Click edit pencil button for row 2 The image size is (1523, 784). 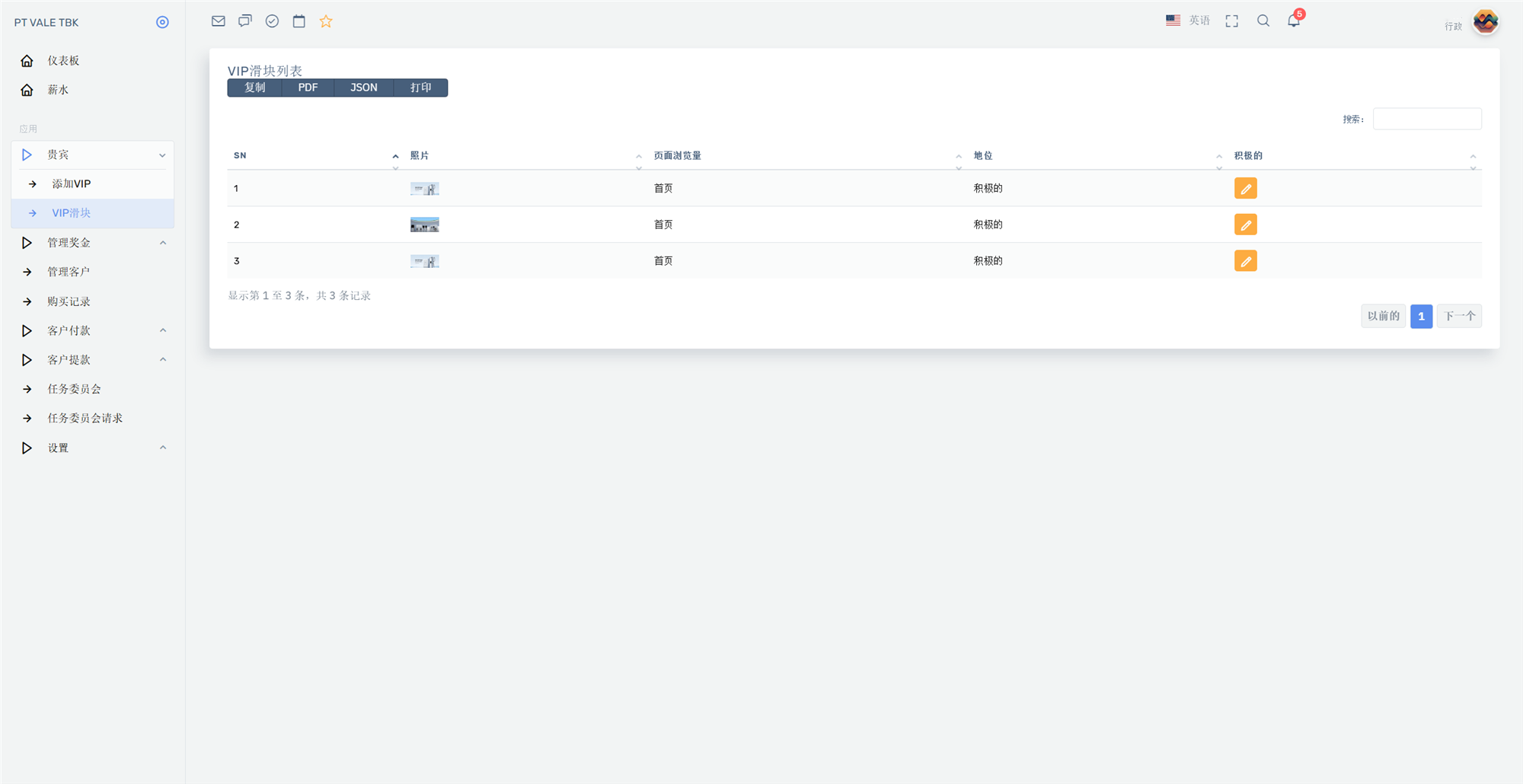pos(1246,225)
